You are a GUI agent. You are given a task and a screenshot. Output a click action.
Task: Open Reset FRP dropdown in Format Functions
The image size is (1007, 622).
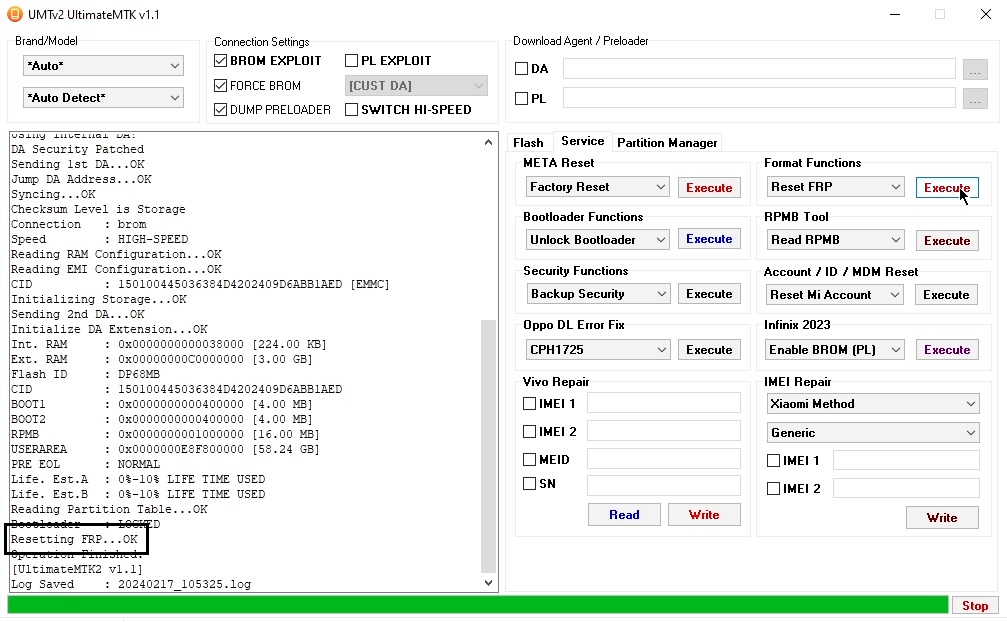coord(836,187)
